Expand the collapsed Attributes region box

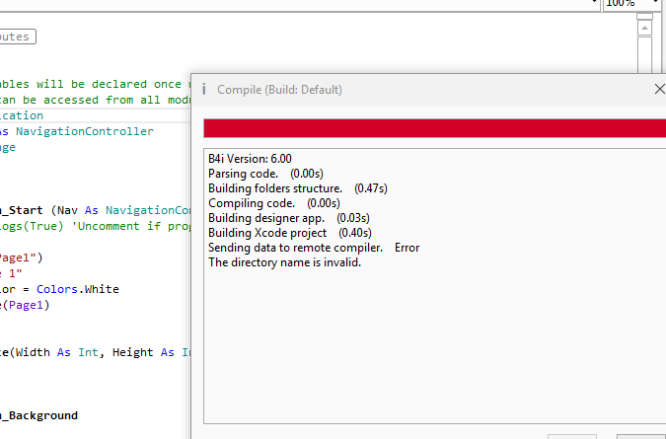(18, 37)
